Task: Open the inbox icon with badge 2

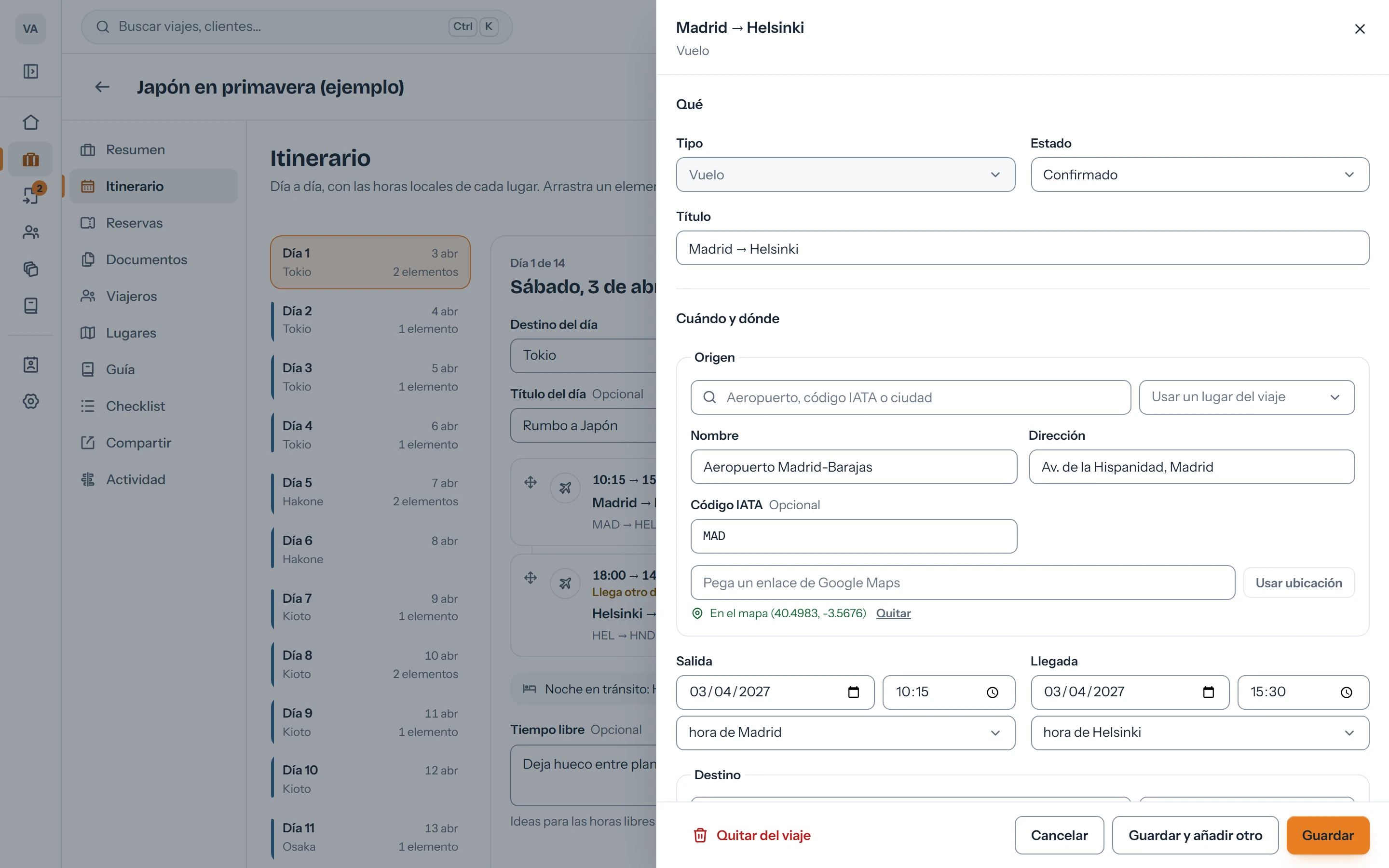Action: tap(30, 195)
